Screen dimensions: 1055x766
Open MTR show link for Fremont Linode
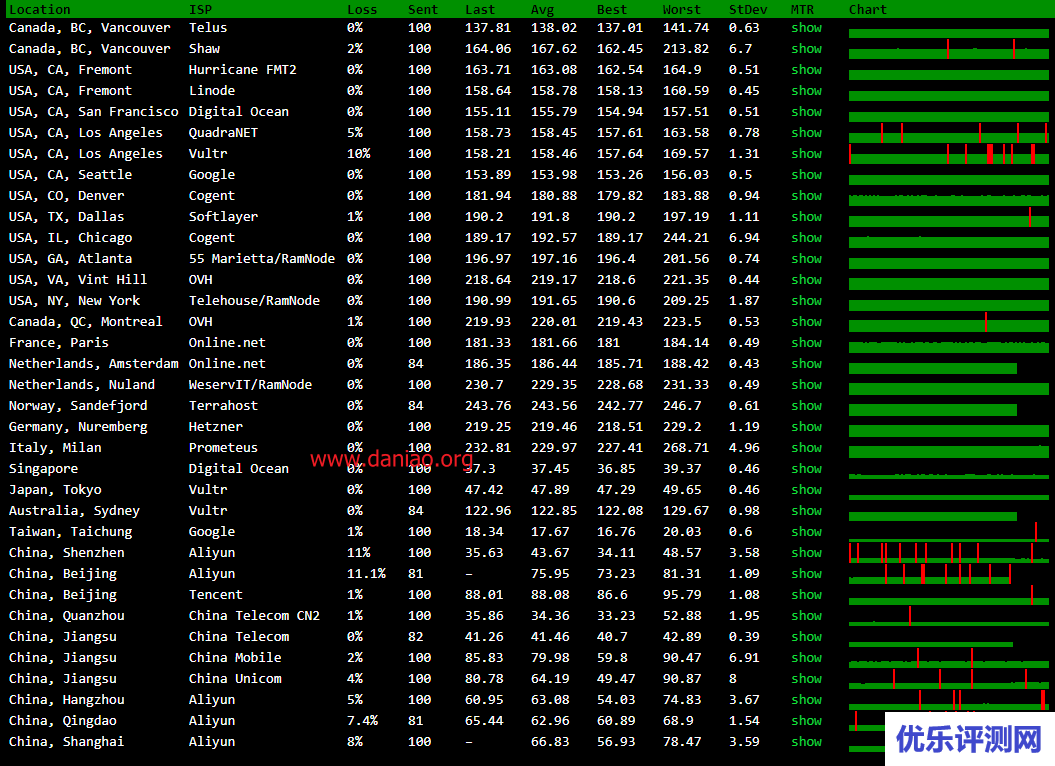pos(806,90)
